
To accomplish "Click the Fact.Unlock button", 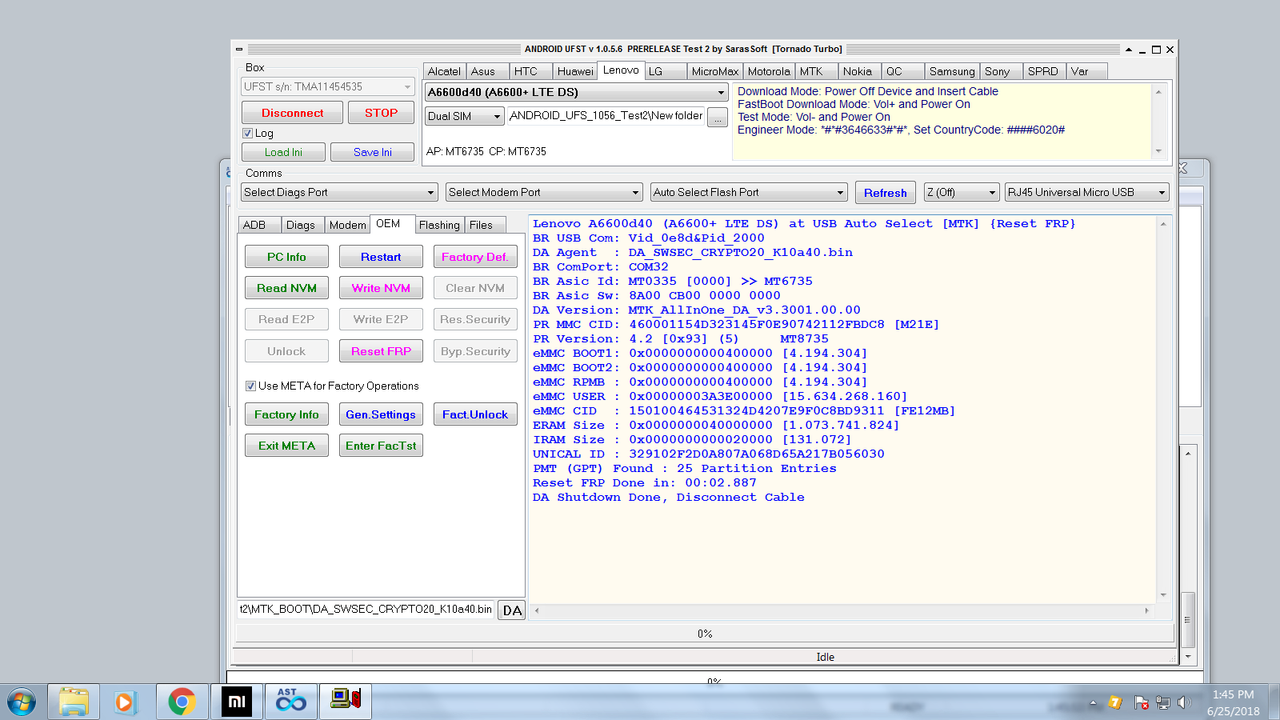I will pos(475,414).
